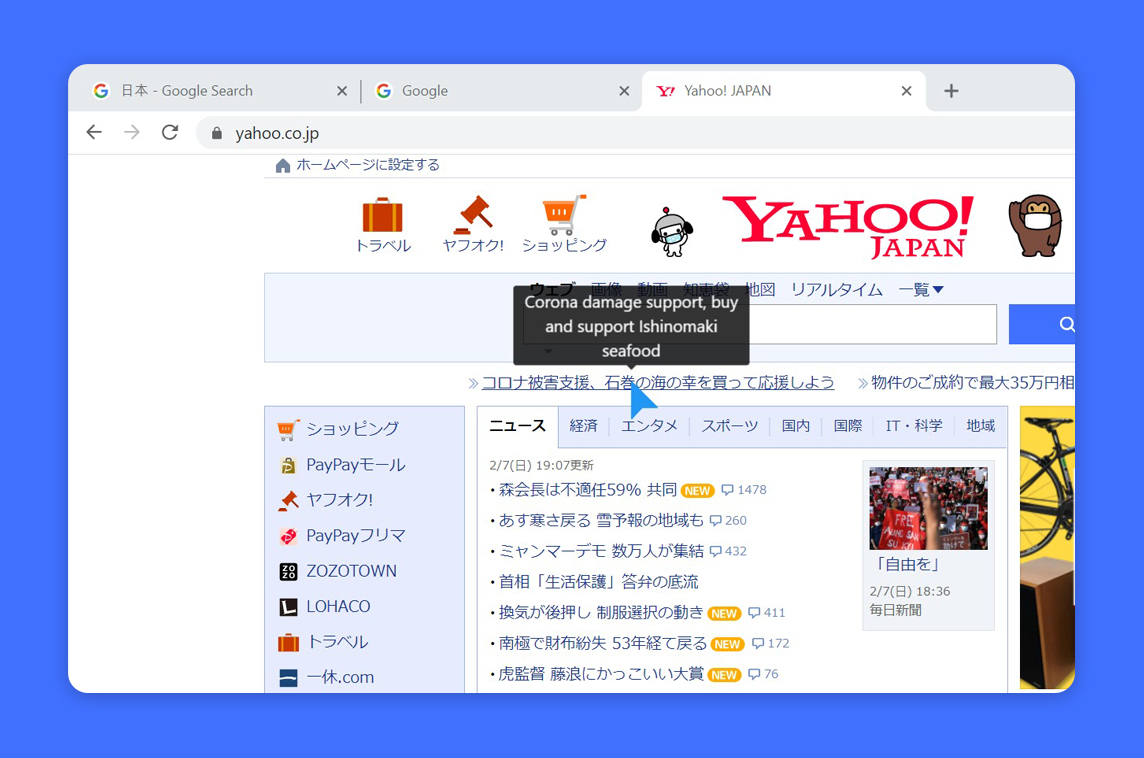This screenshot has height=758, width=1144.
Task: Click sidebar ヤフオク! gavel icon
Action: click(288, 500)
